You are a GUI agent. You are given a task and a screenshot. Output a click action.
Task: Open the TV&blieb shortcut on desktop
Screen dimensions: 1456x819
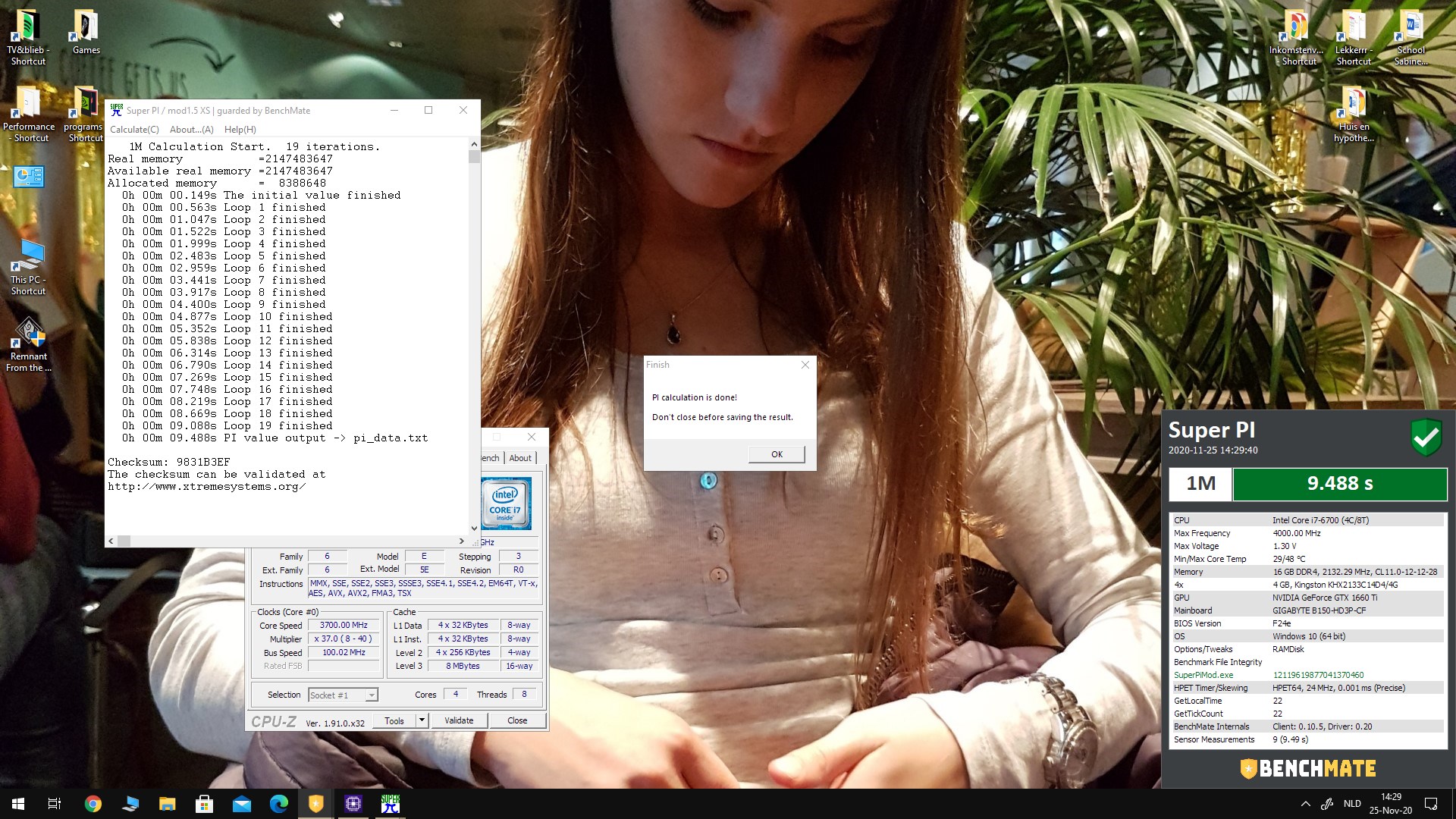pos(28,38)
